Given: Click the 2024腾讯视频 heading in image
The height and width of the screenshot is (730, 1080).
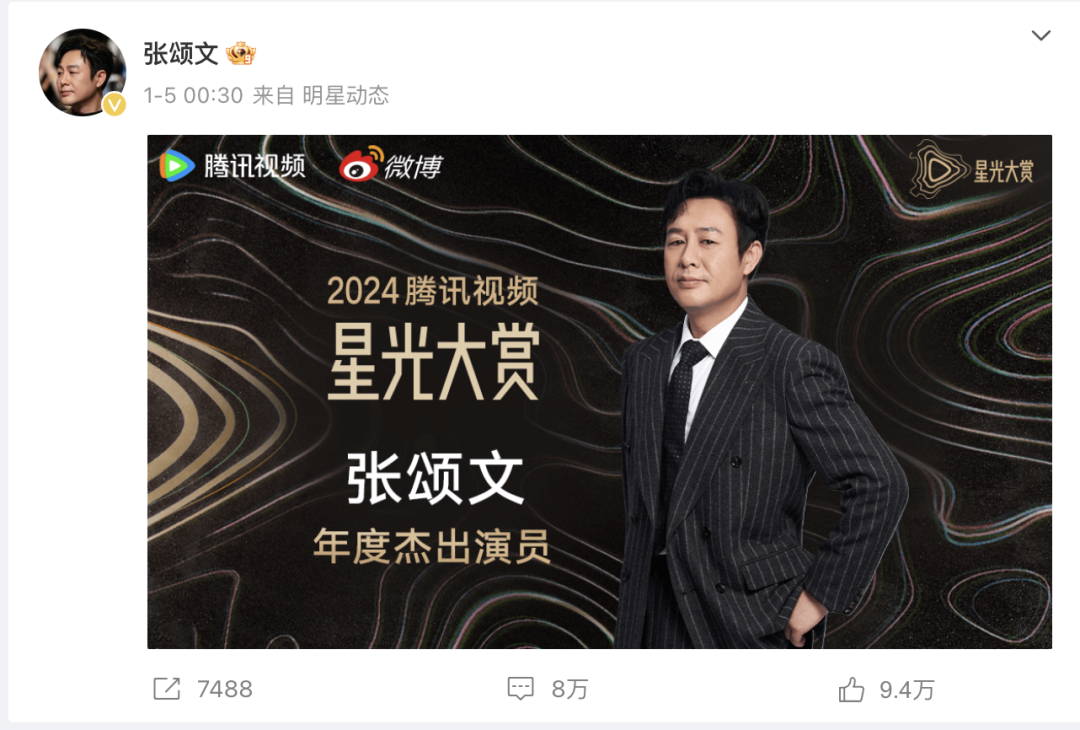Looking at the screenshot, I should 433,291.
